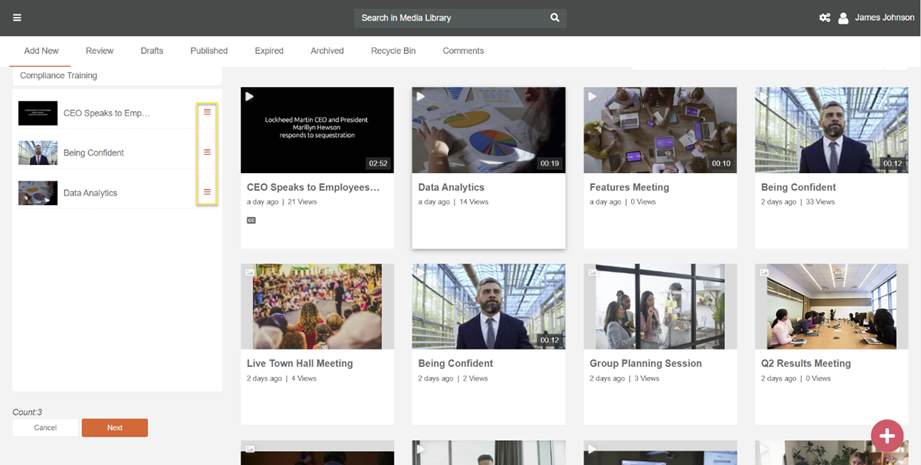Switch to the Review tab
This screenshot has height=465, width=921.
pos(99,51)
